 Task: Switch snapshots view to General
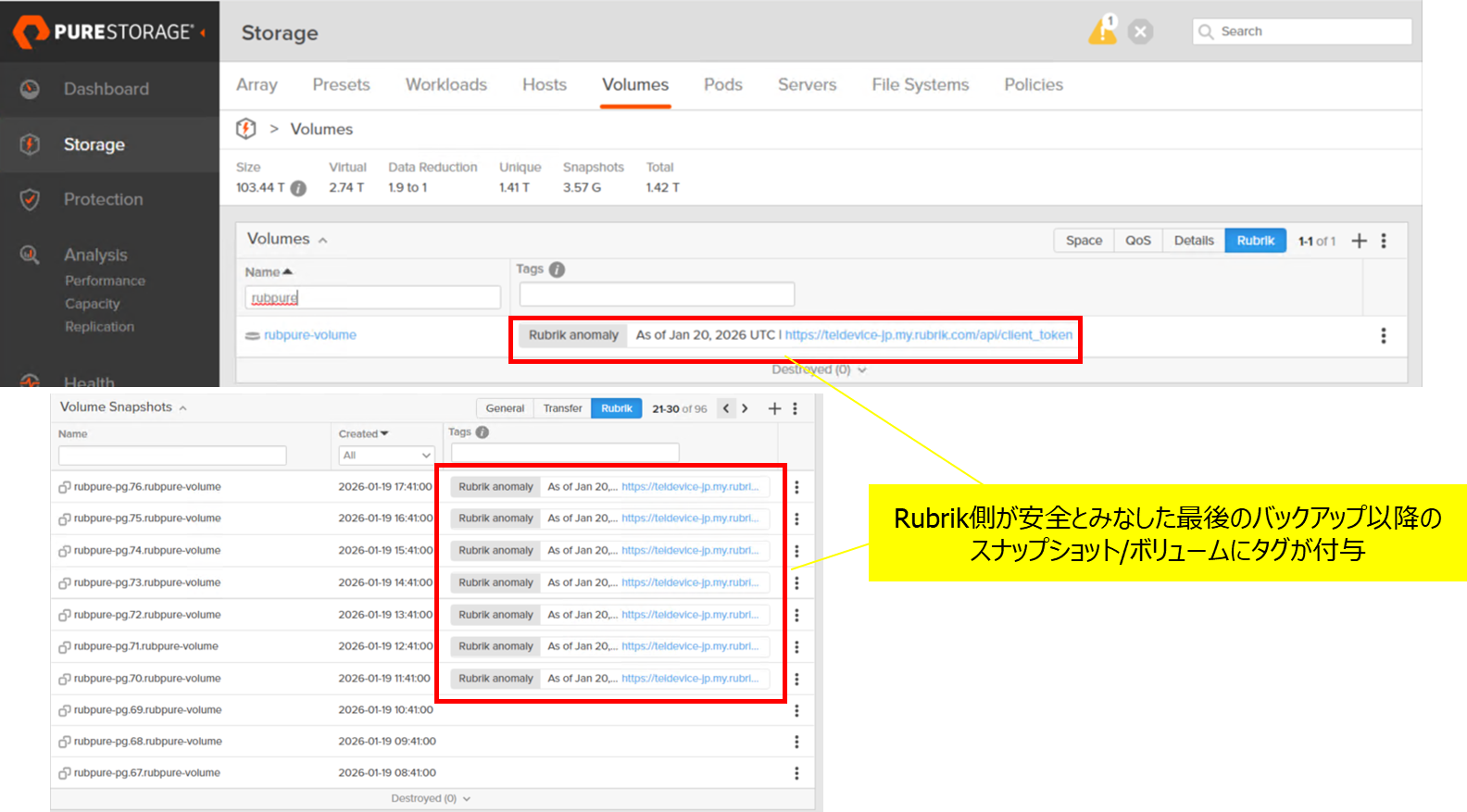tap(505, 408)
